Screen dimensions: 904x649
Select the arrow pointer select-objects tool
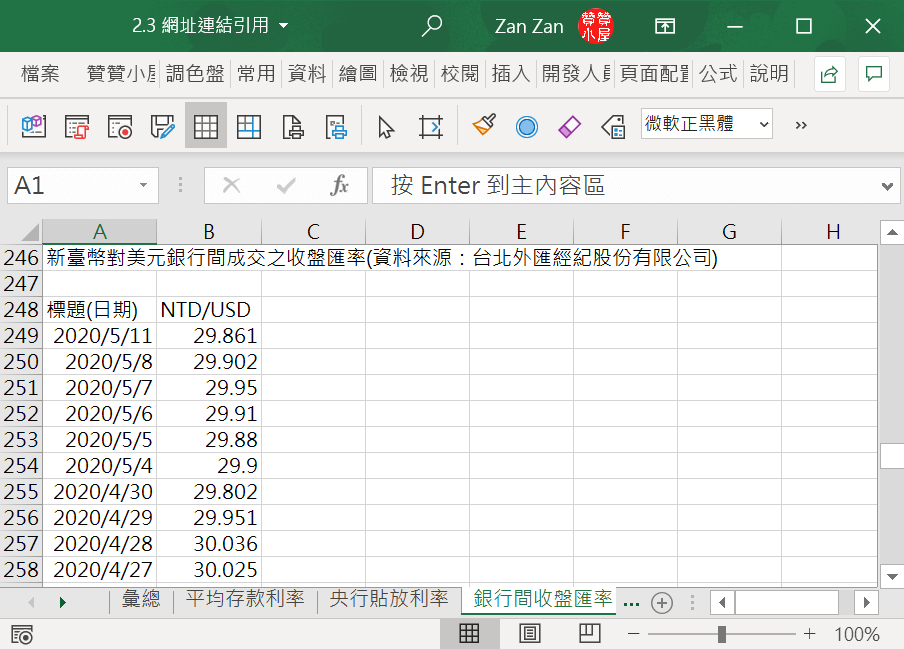[386, 127]
